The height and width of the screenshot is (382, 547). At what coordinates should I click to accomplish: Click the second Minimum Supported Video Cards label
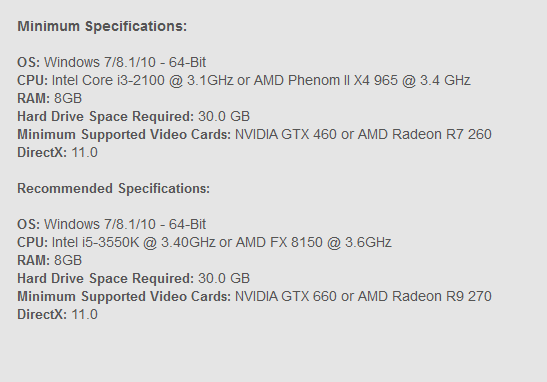[x=124, y=296]
